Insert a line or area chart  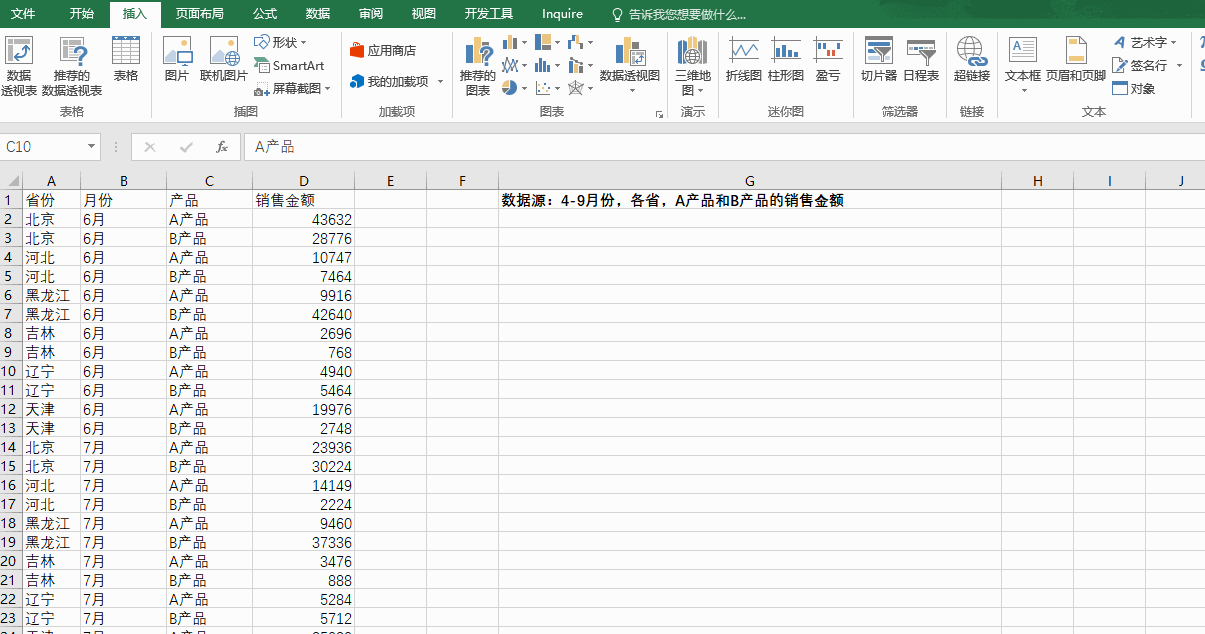tap(514, 65)
